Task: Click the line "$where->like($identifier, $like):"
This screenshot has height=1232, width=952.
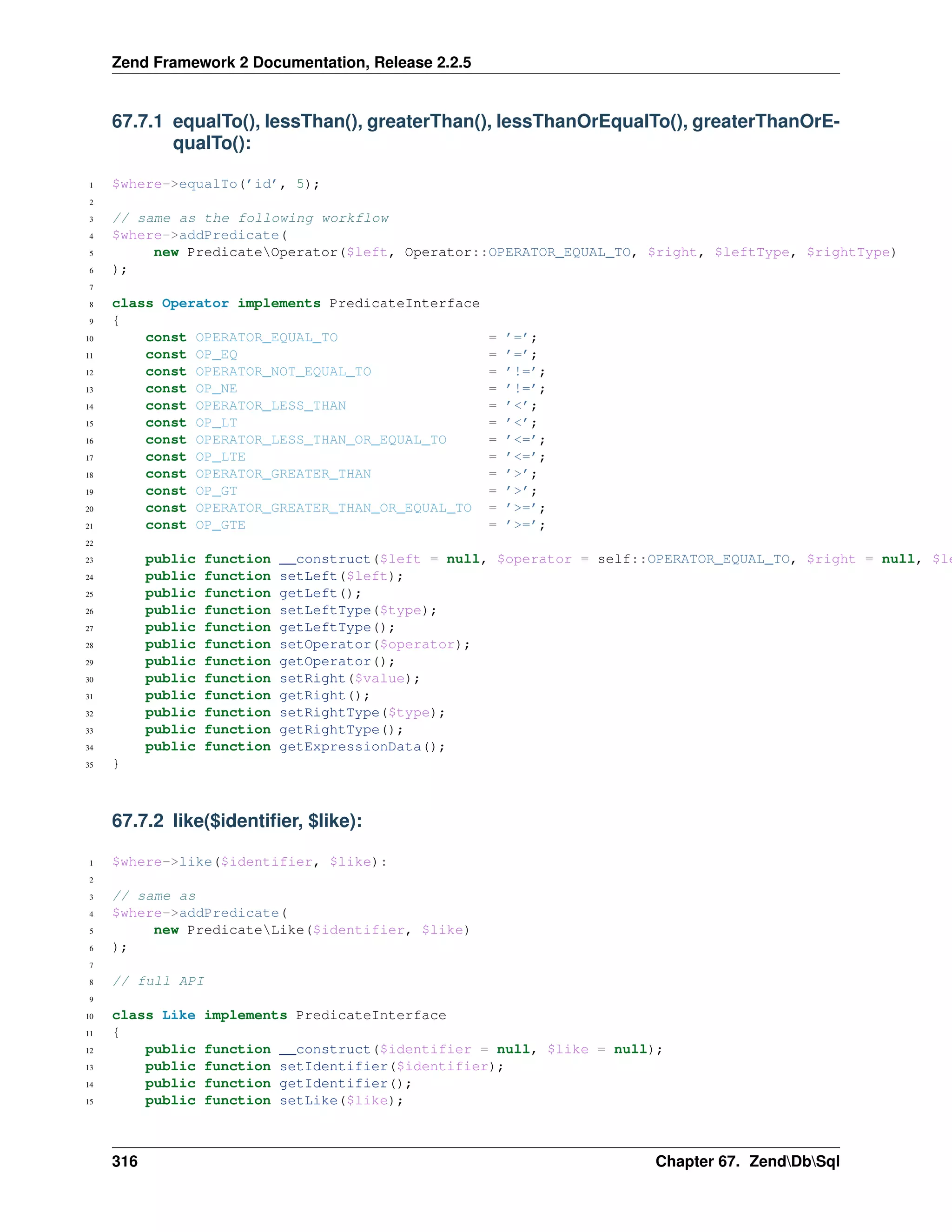Action: pyautogui.click(x=249, y=862)
